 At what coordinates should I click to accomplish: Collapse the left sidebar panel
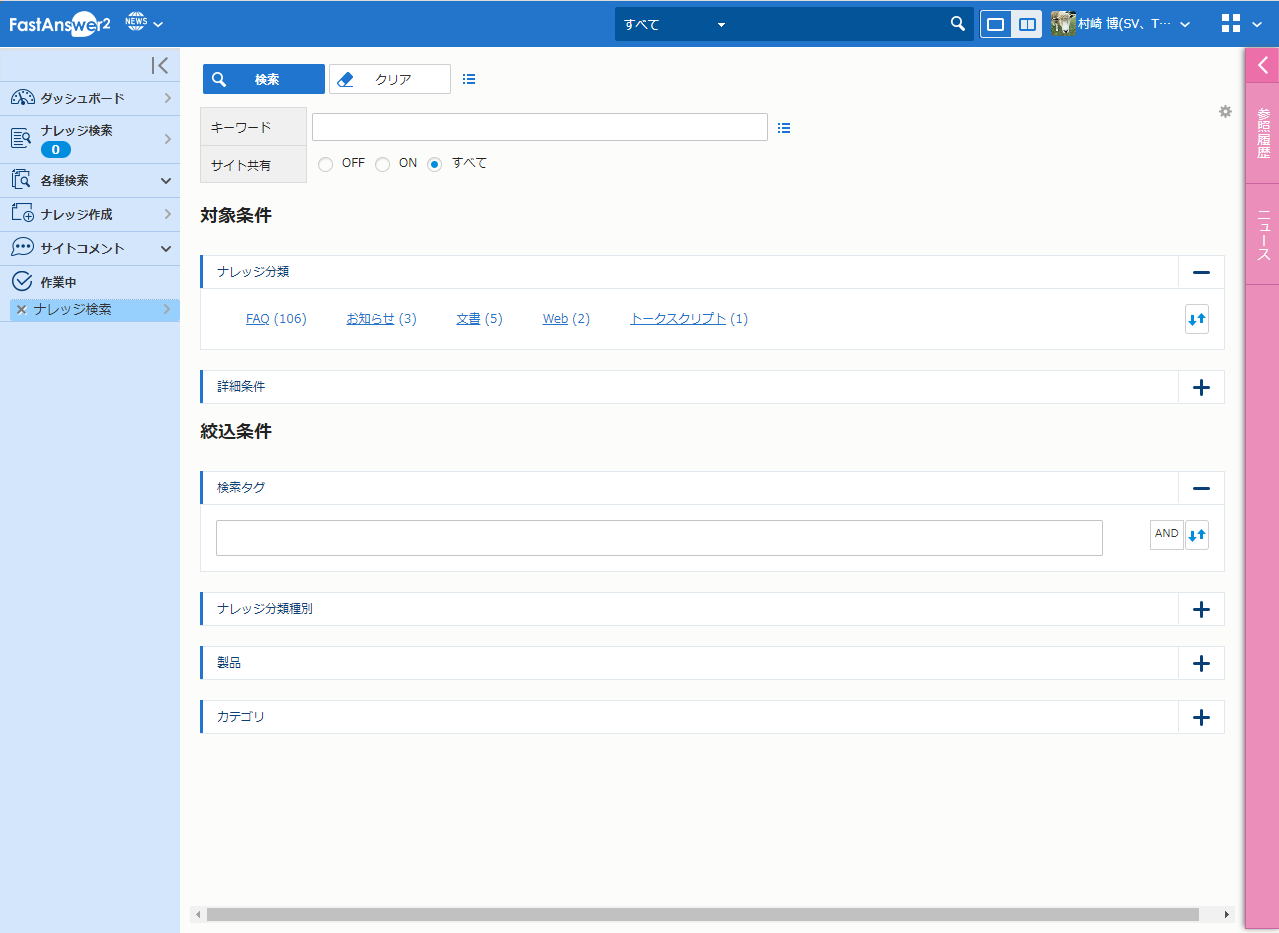159,66
